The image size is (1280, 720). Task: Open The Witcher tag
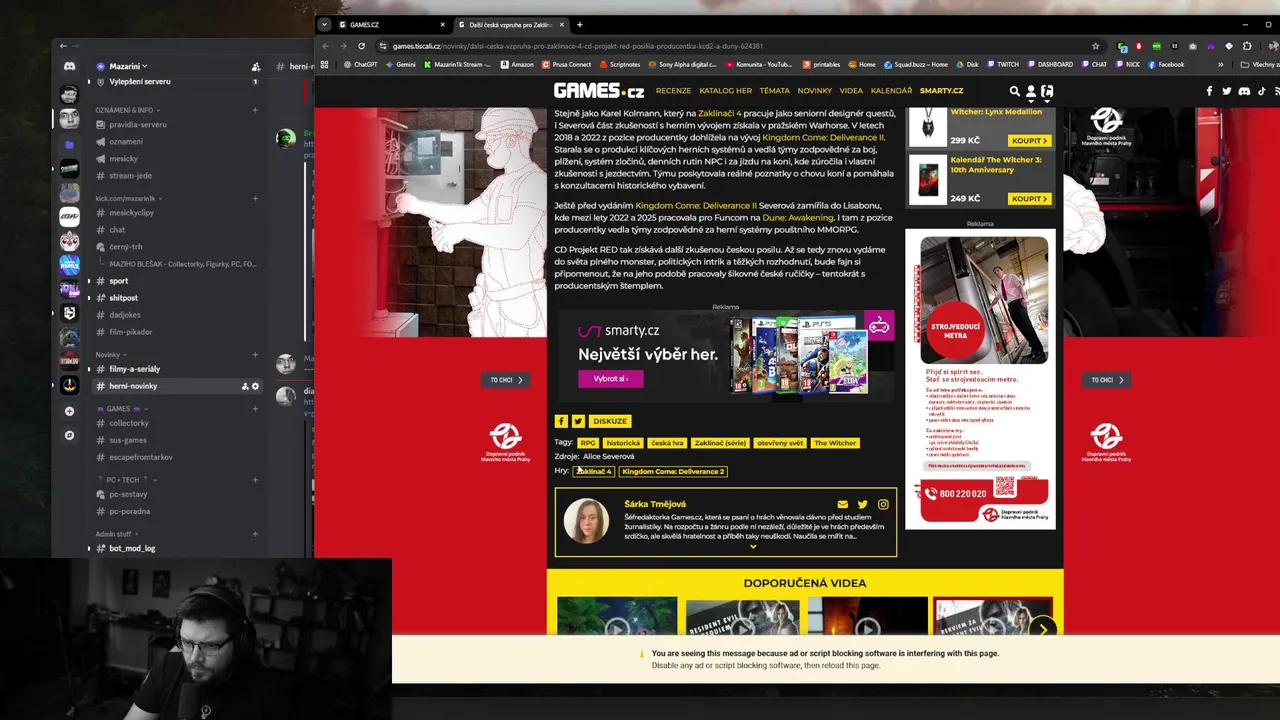835,443
